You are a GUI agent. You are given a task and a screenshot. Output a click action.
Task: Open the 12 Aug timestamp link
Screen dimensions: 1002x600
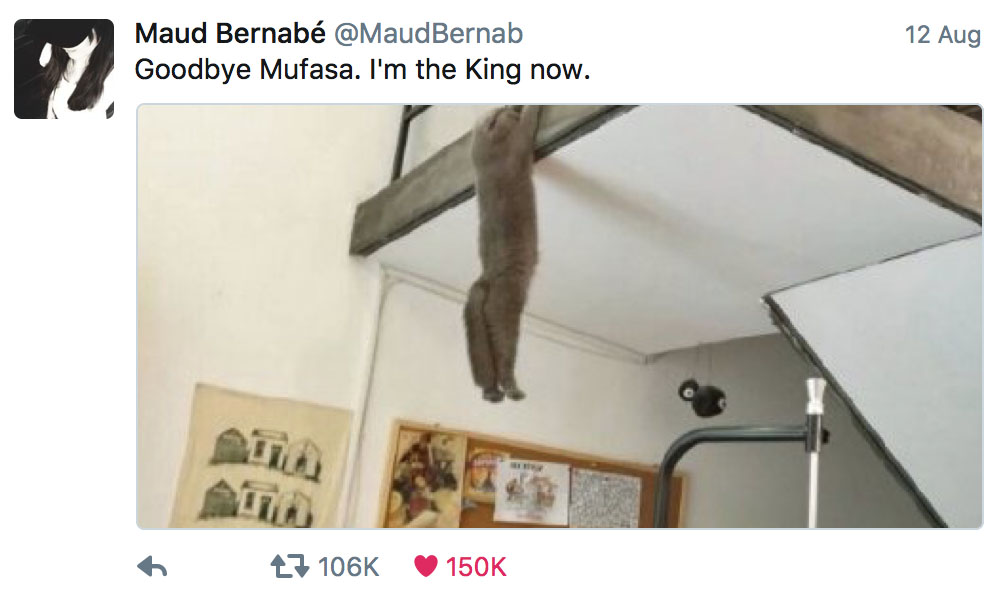[943, 35]
